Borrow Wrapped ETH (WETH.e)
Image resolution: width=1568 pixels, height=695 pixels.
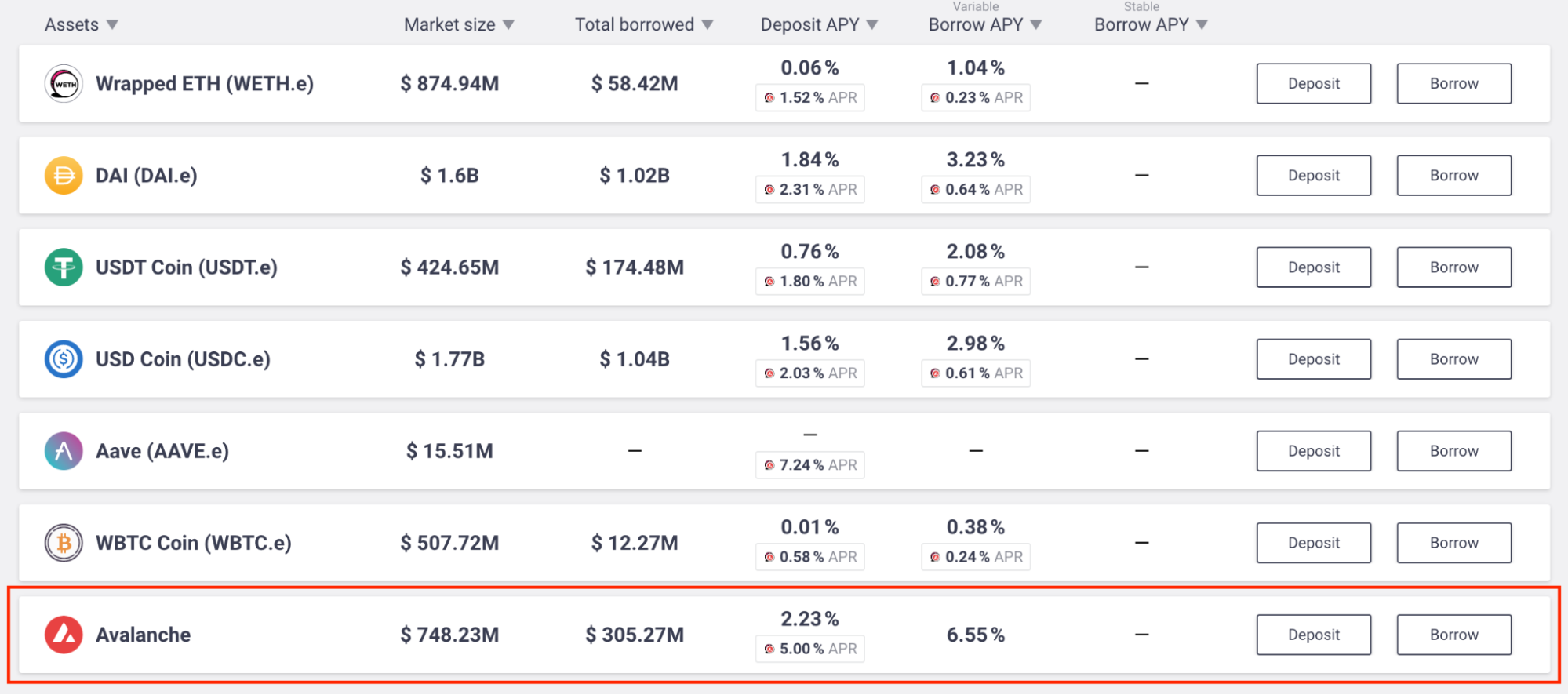1454,83
